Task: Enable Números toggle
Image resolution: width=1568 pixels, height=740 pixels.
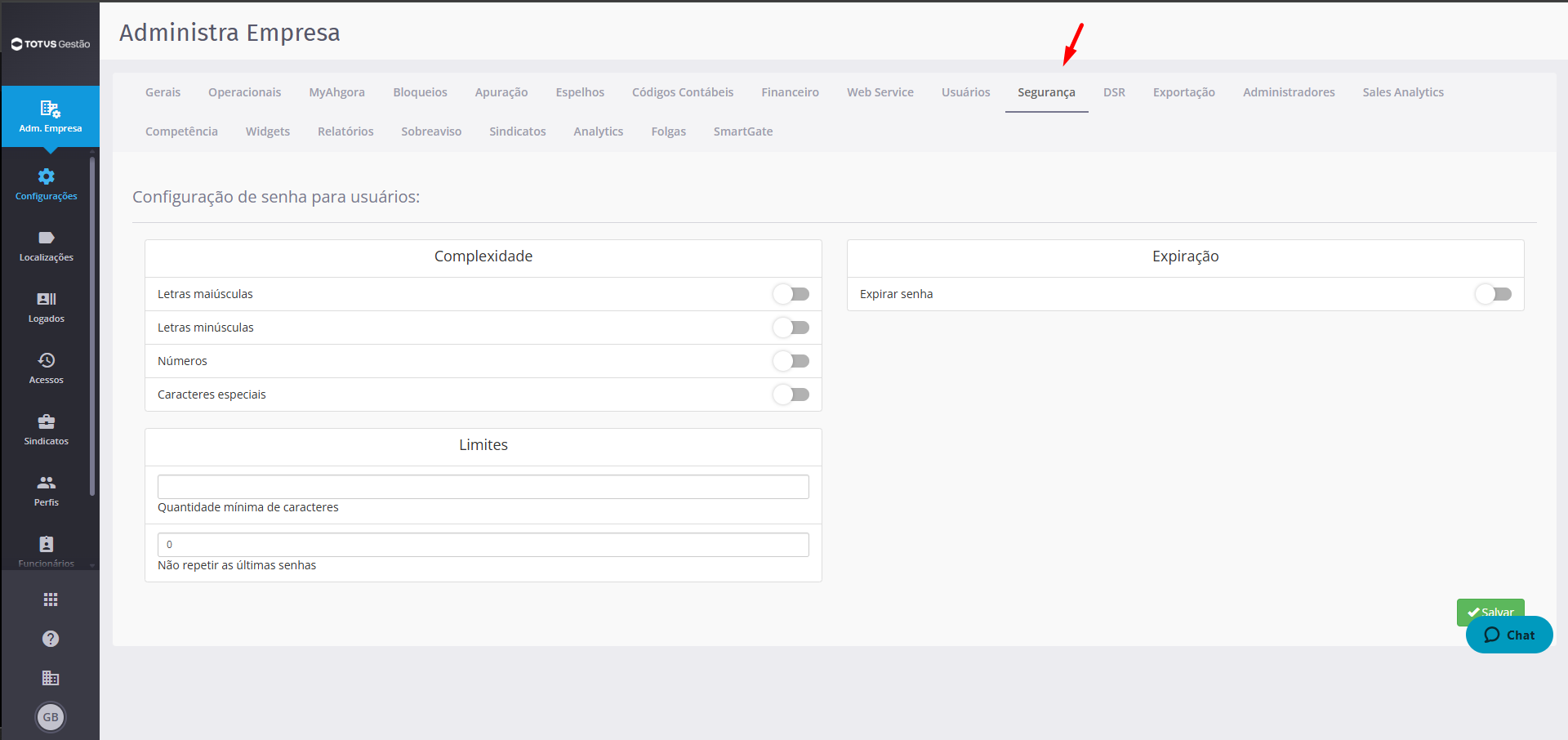Action: pos(791,361)
